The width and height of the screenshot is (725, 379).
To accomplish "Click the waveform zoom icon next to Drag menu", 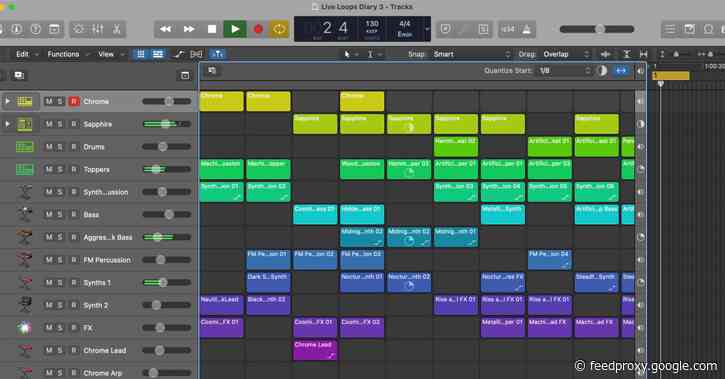I will (605, 54).
